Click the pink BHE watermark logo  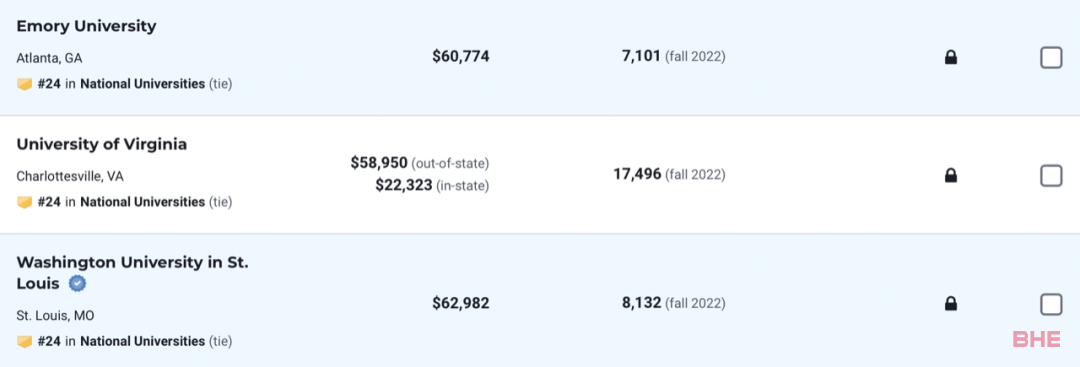(1037, 339)
